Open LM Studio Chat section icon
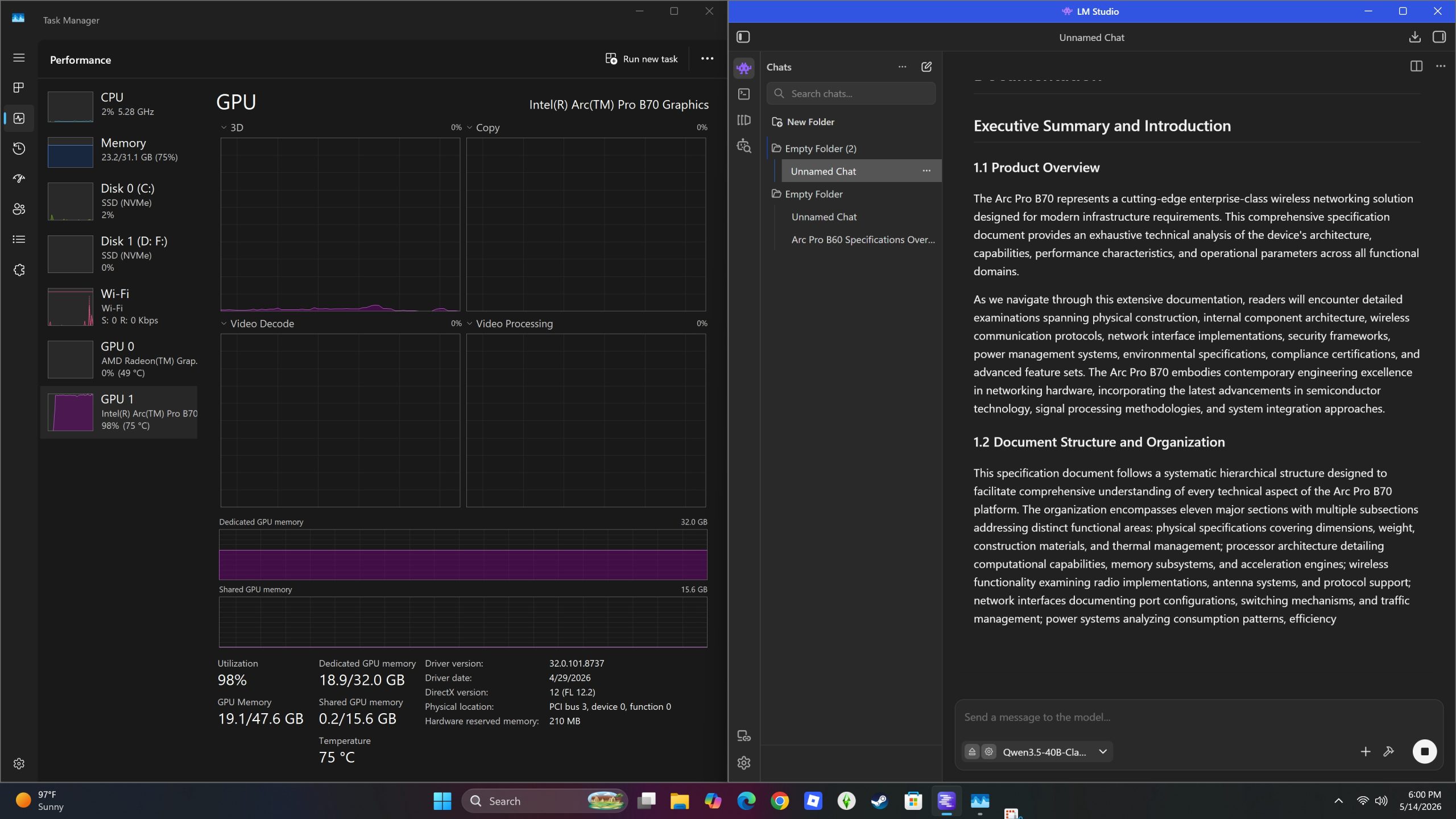 coord(744,68)
